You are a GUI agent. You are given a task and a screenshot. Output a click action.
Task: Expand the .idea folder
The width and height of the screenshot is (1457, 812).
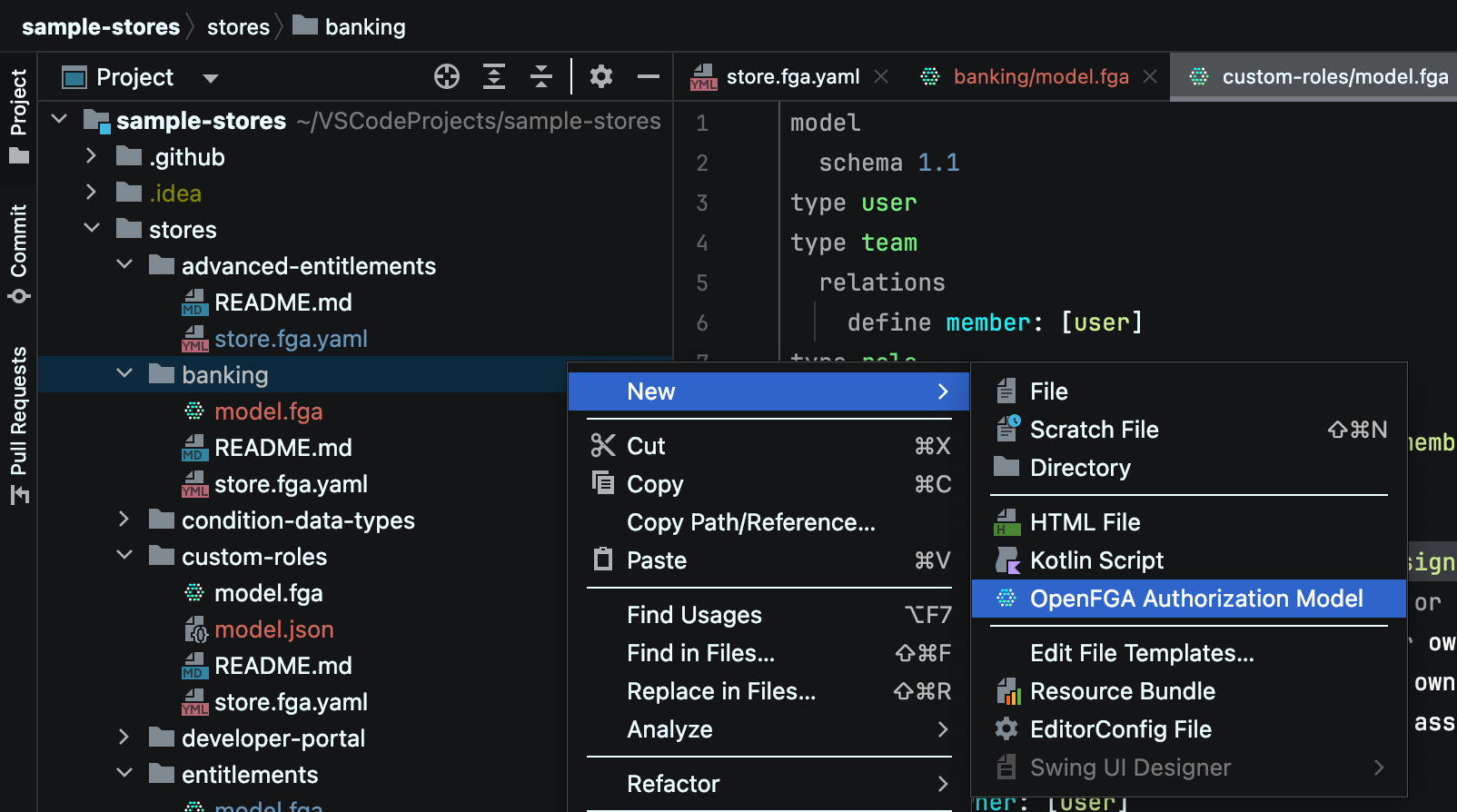pos(91,192)
